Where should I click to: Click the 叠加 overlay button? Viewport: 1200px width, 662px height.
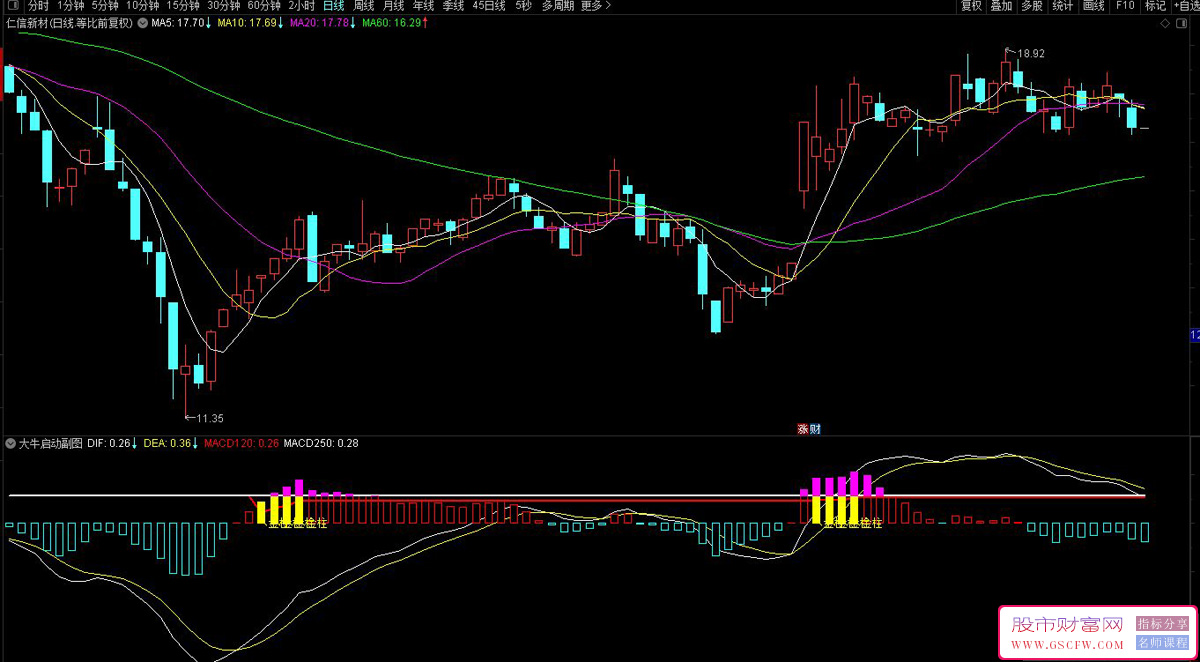tap(1001, 6)
